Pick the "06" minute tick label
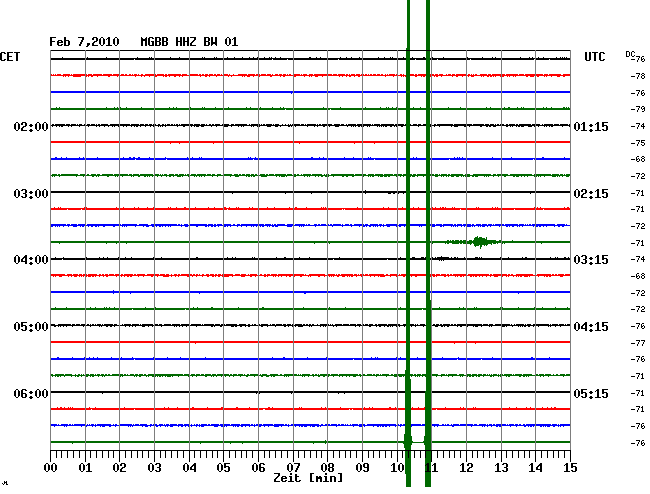 click(258, 467)
